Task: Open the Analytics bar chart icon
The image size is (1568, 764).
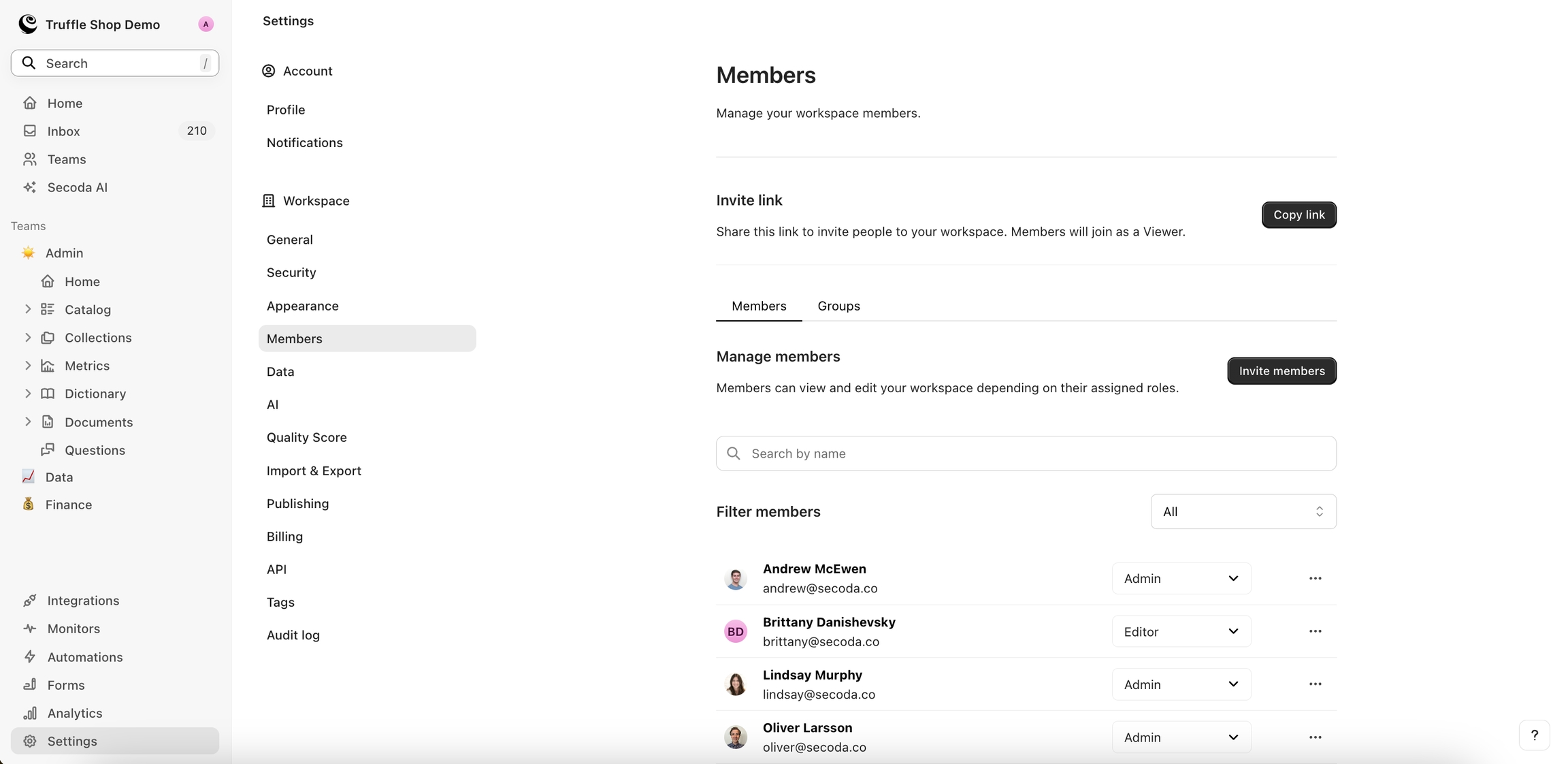Action: point(30,713)
